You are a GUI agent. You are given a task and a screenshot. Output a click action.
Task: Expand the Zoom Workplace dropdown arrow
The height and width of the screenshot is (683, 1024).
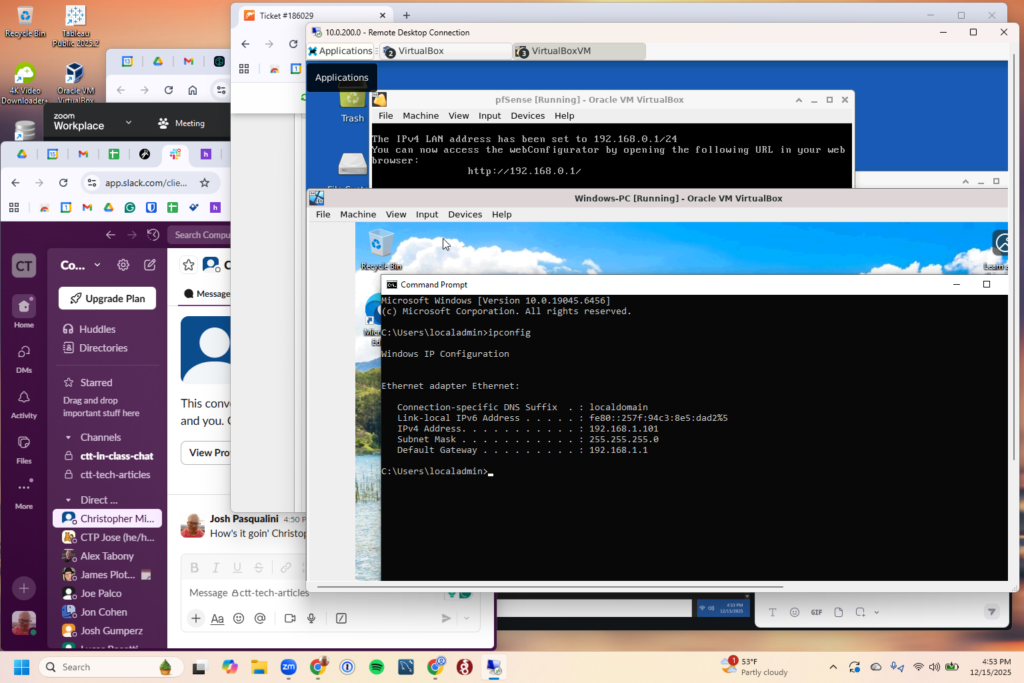pos(128,123)
